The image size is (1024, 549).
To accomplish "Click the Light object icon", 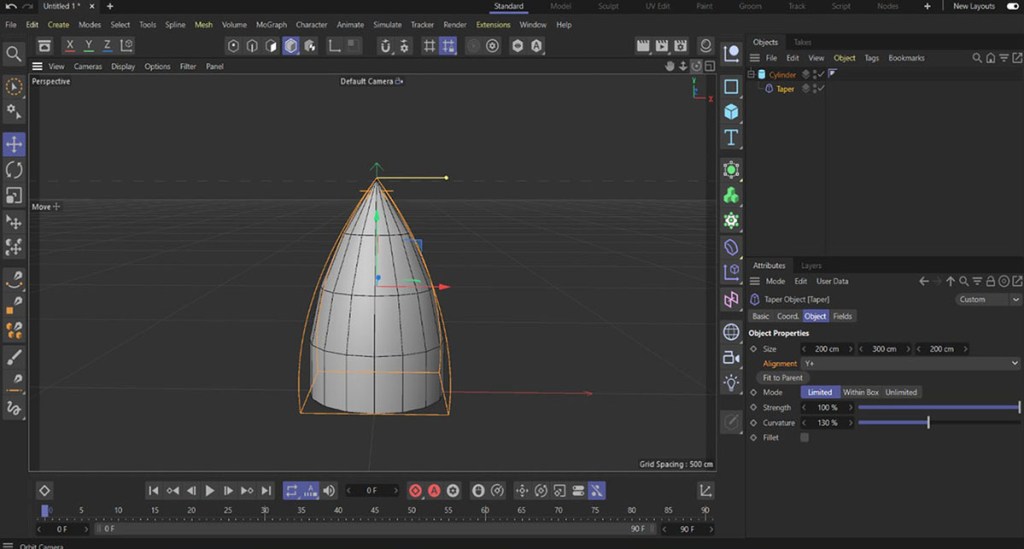I will [x=731, y=382].
